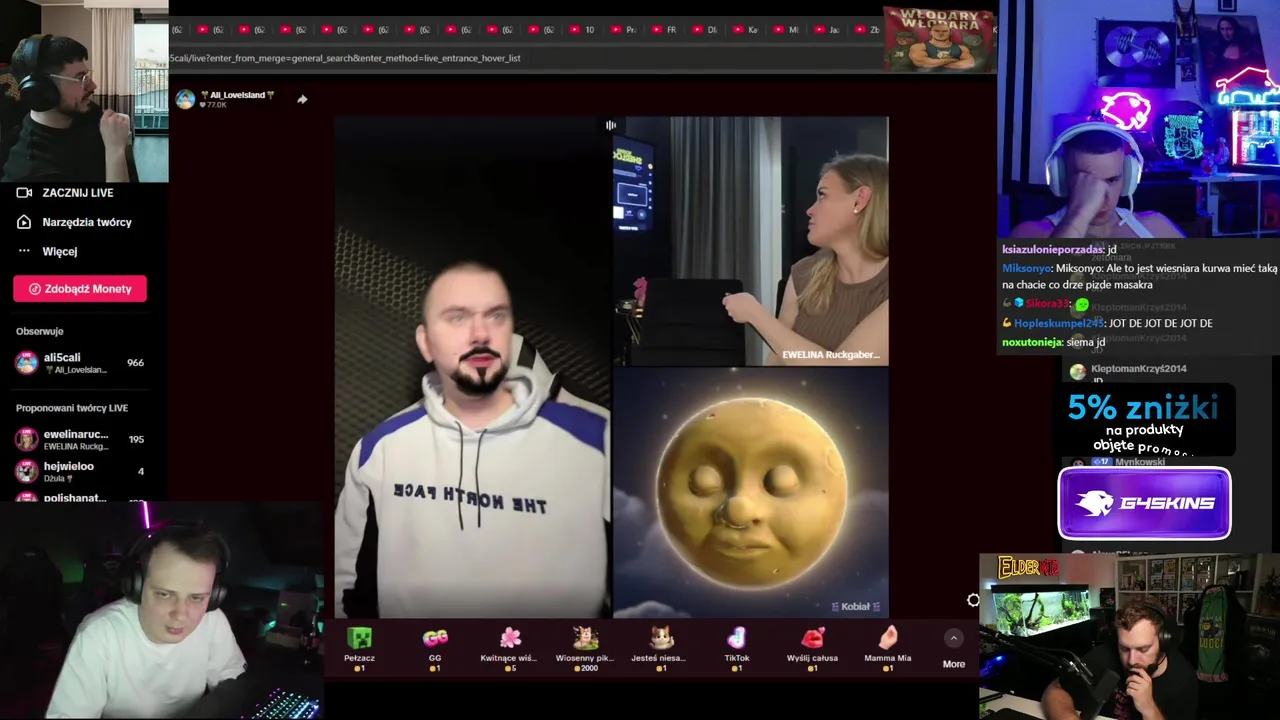Click the Mynkowski chat username

[x=1140, y=462]
